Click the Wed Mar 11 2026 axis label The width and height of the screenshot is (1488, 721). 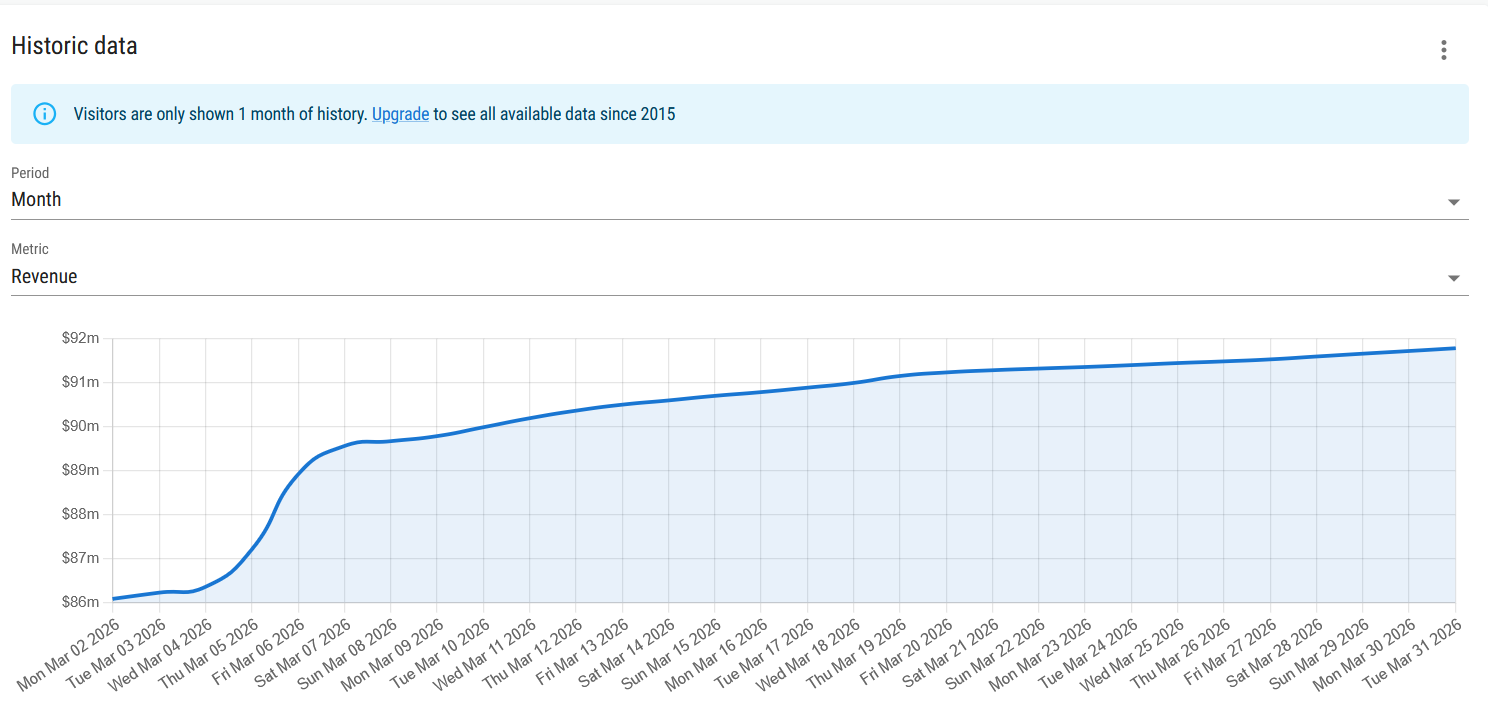[x=484, y=655]
